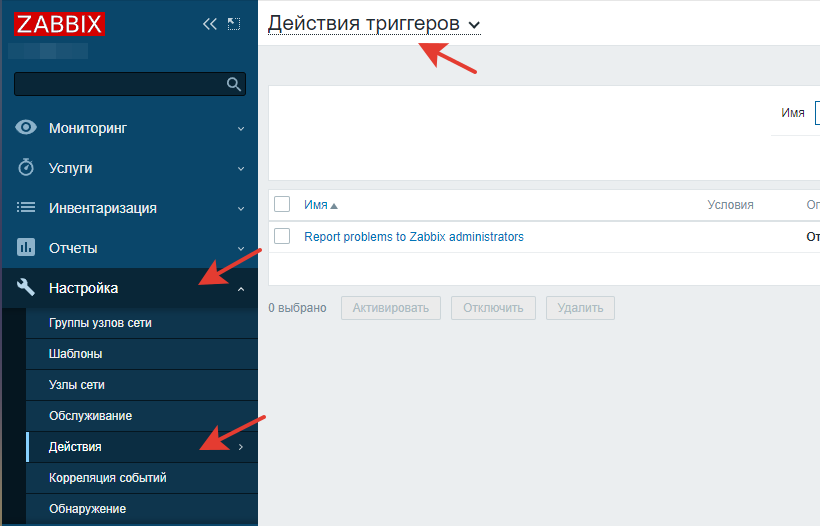Screen dimensions: 820x526
Task: Open Мониторинг menu section
Action: tap(130, 128)
